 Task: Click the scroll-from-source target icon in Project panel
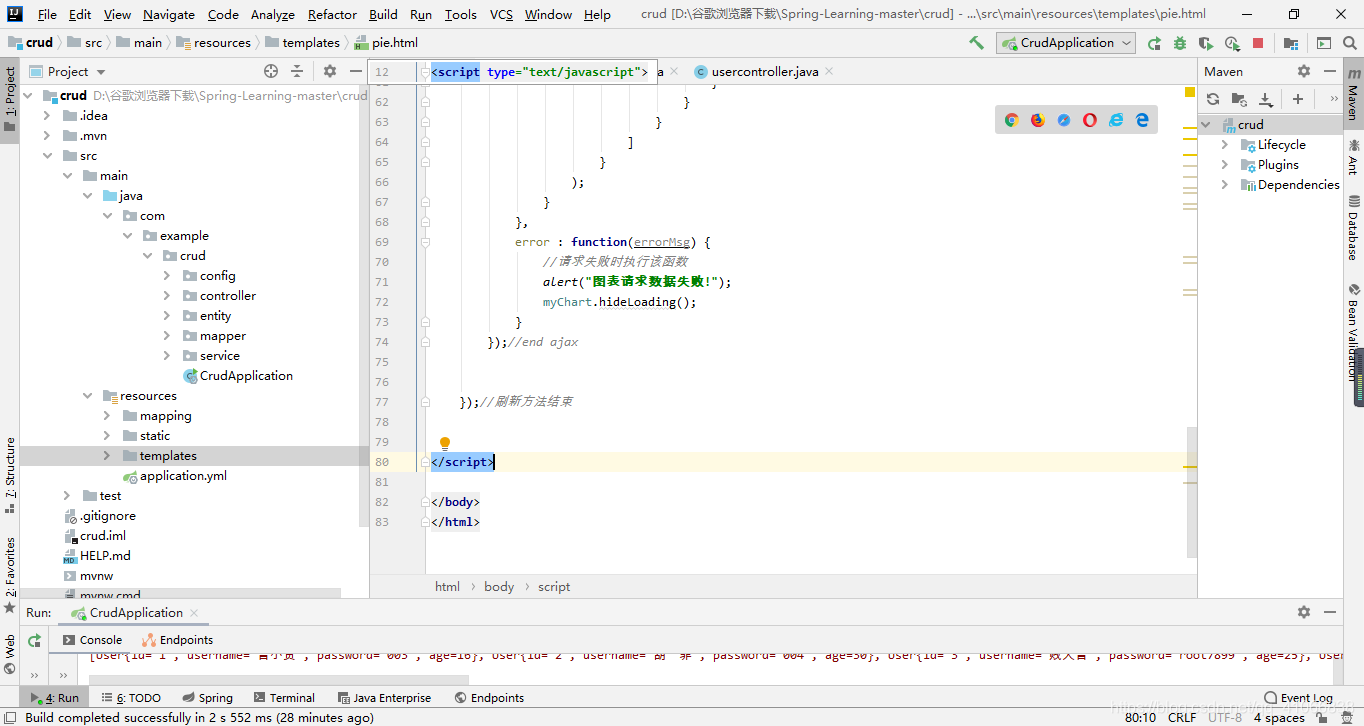(x=271, y=71)
